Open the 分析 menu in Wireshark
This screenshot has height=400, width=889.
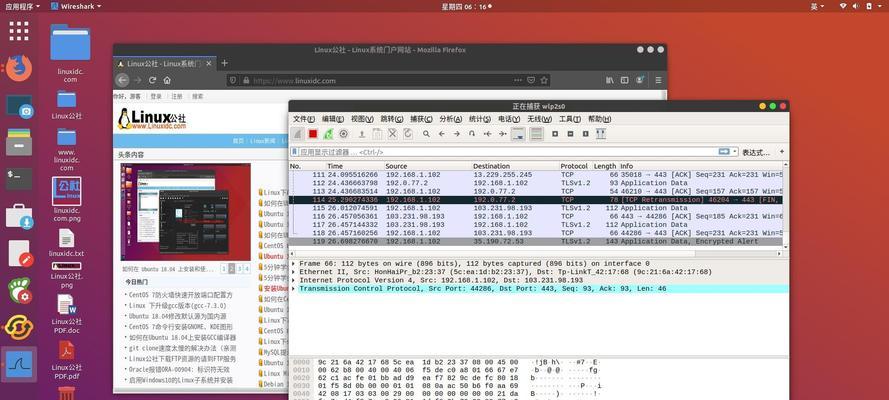coord(450,119)
